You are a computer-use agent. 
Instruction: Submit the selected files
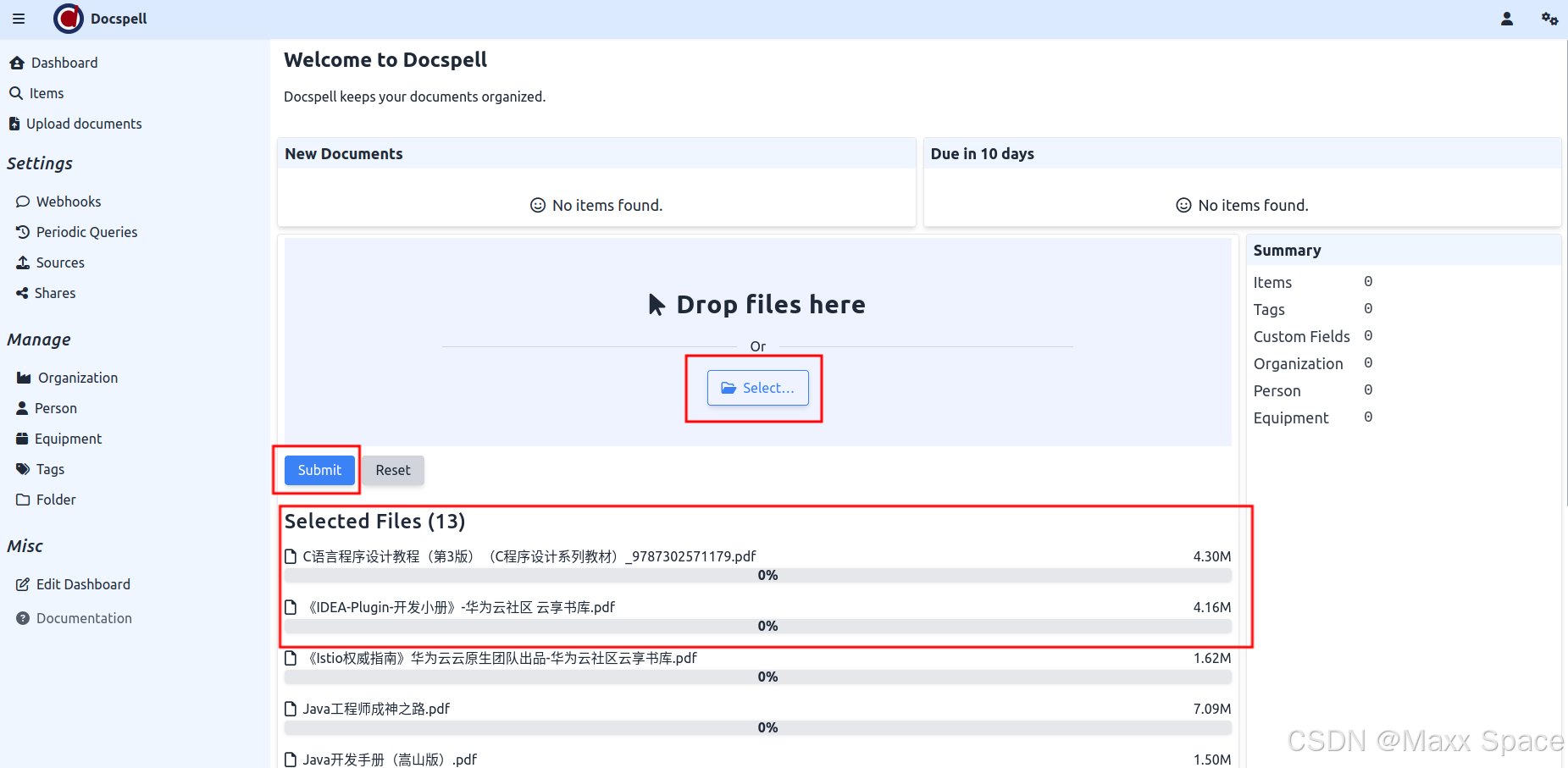(x=319, y=470)
